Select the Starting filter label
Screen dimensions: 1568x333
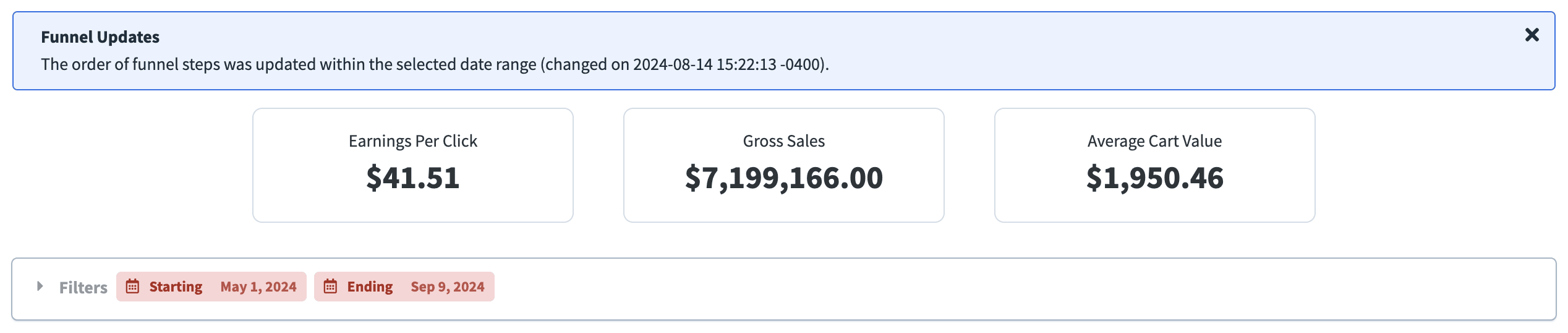[176, 287]
